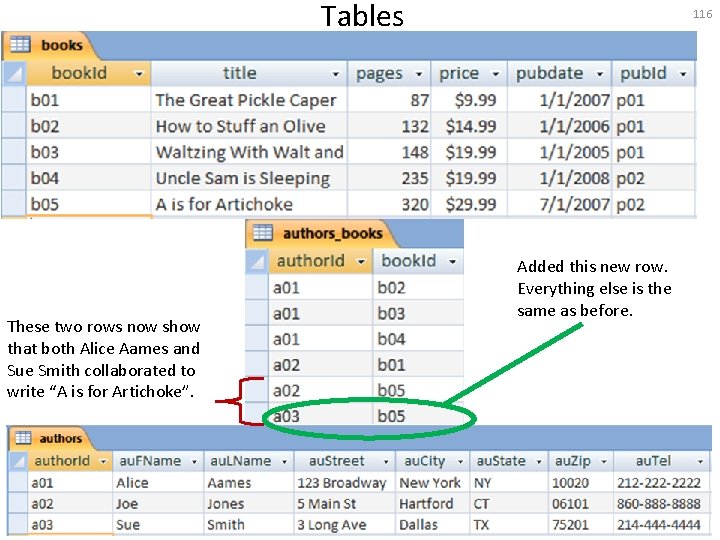Select the row selector for book b03
The height and width of the screenshot is (540, 720).
coord(14,152)
